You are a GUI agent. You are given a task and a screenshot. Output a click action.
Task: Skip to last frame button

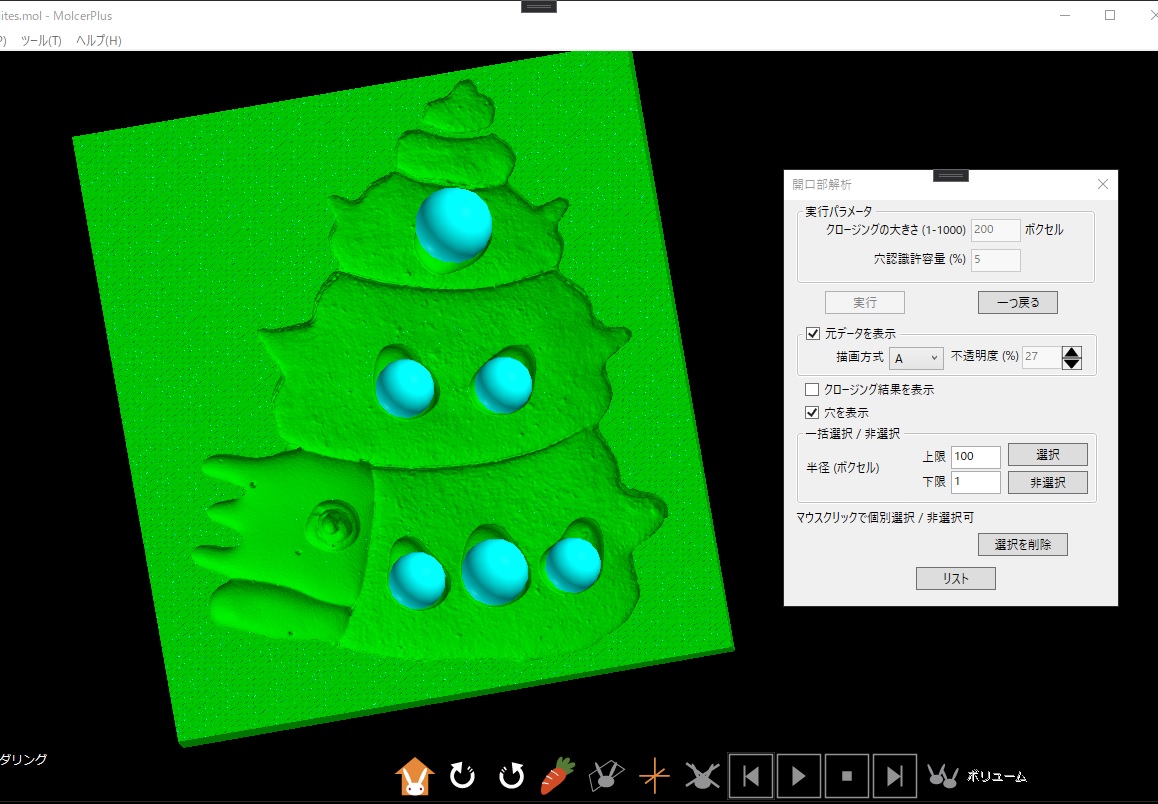(x=895, y=776)
